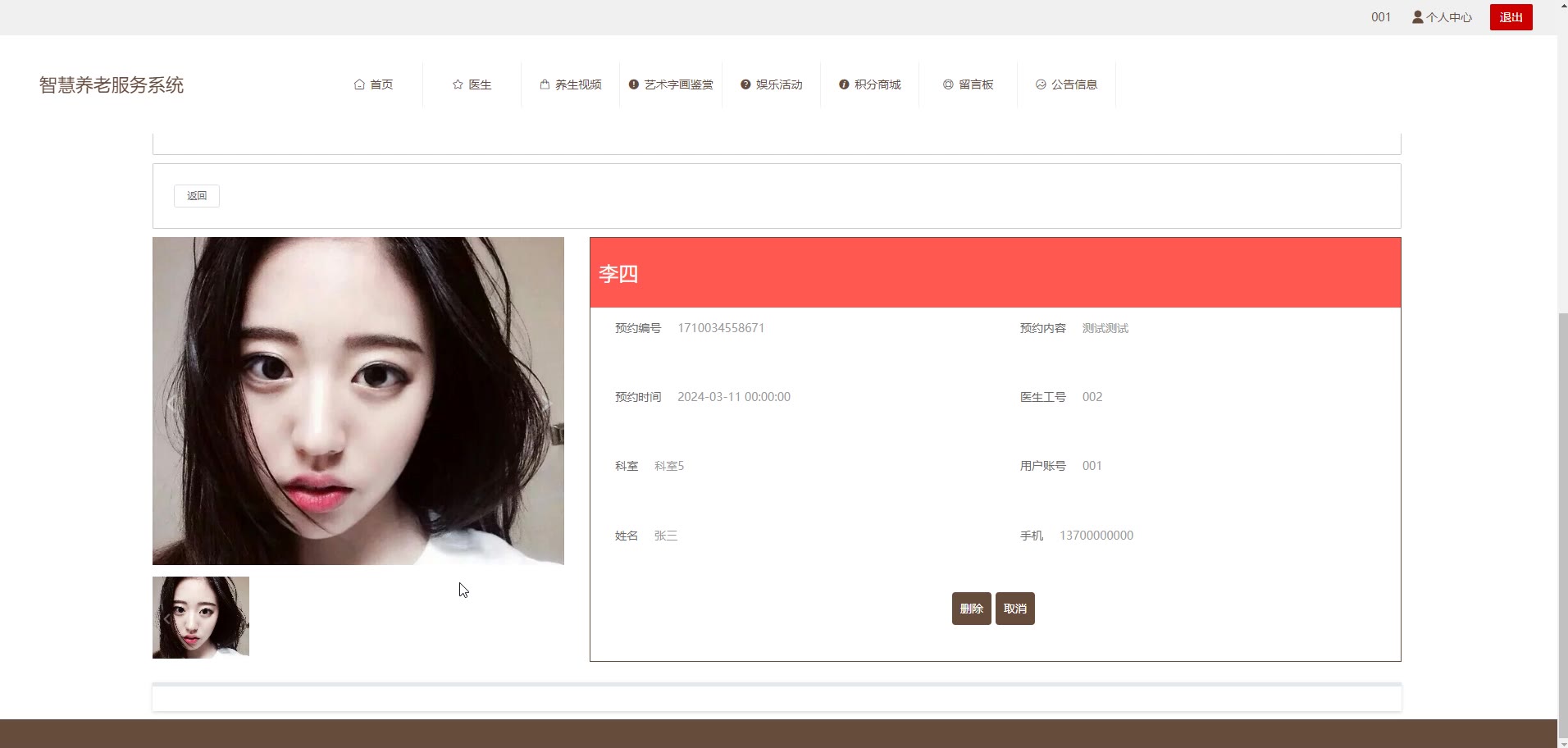Click the 智慧养老服务系统 site title
The width and height of the screenshot is (1568, 748).
pos(112,85)
